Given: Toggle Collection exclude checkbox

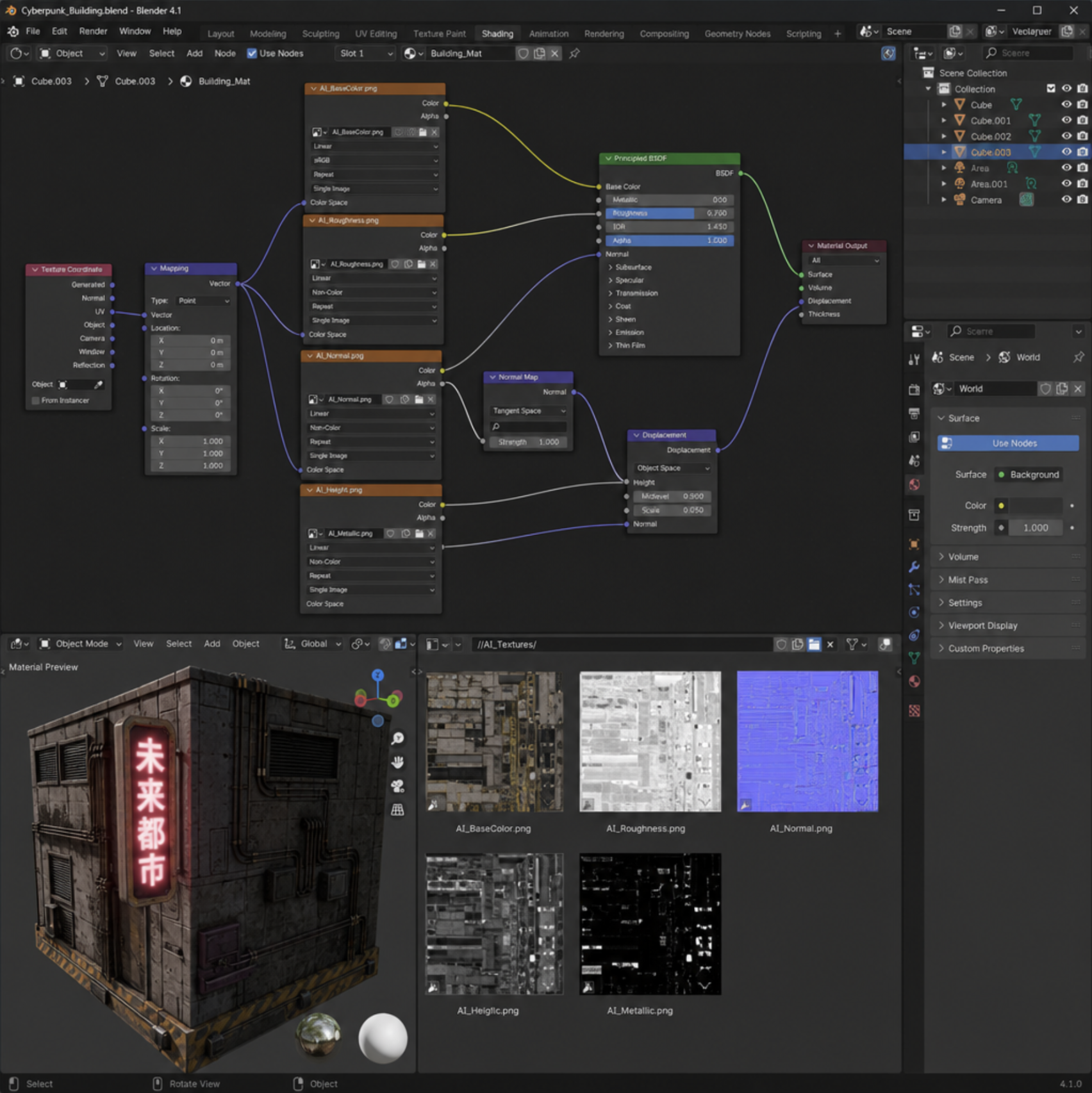Looking at the screenshot, I should click(x=1051, y=88).
